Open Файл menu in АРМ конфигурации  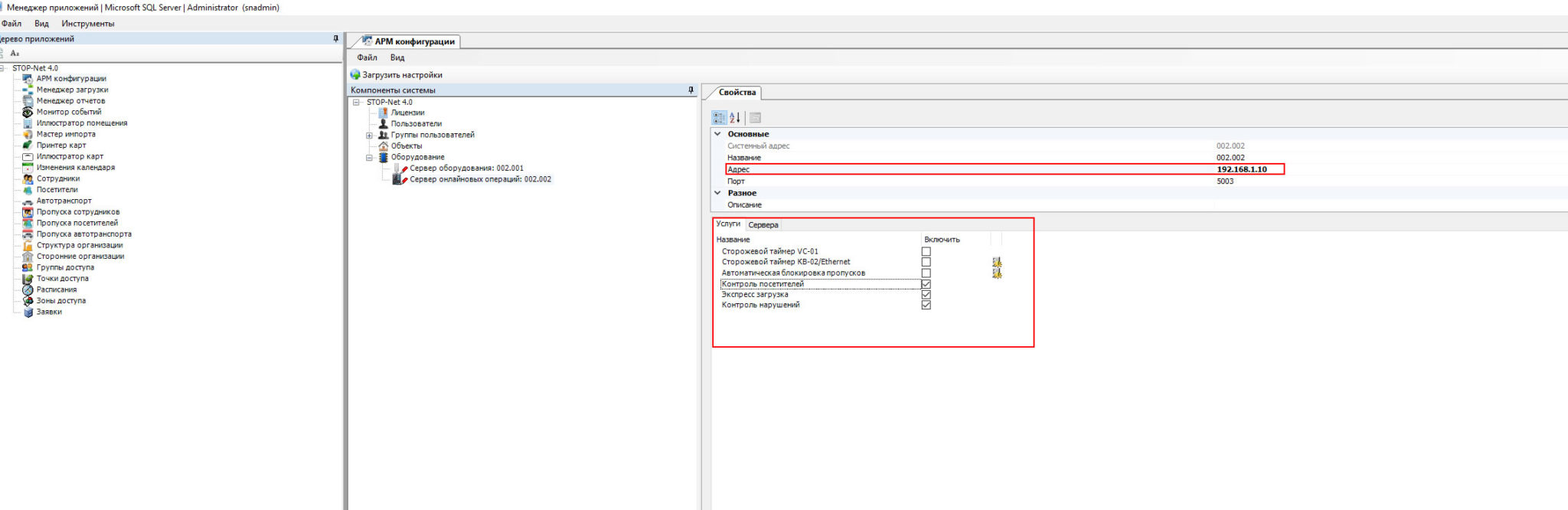coord(367,57)
